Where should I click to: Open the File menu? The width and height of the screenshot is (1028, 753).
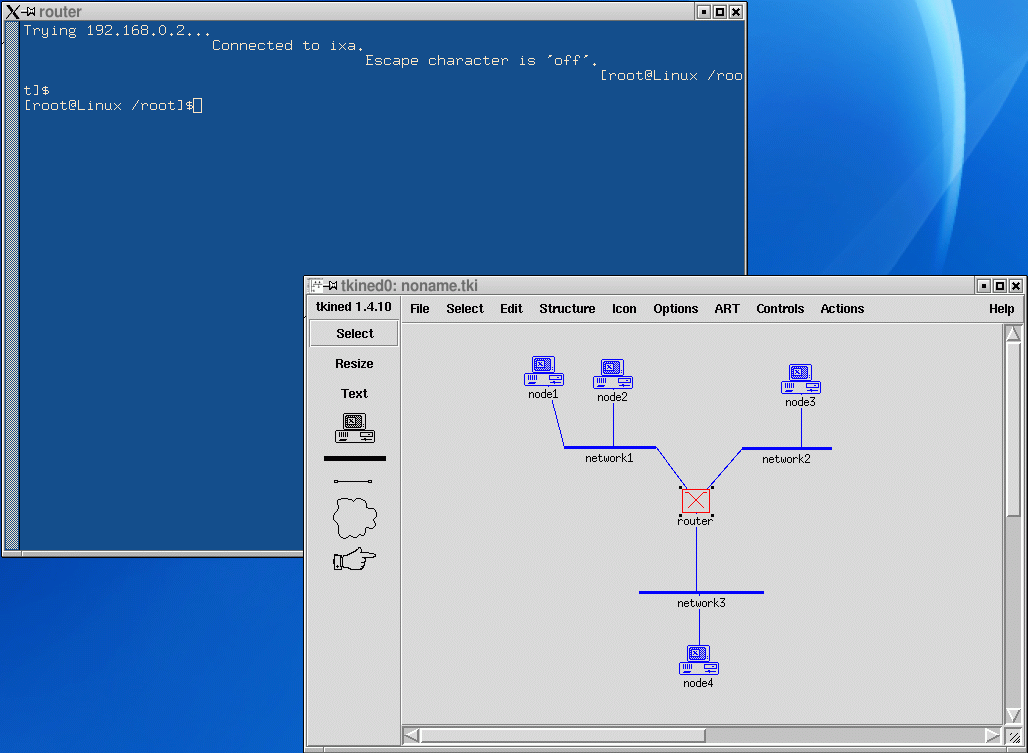[420, 309]
